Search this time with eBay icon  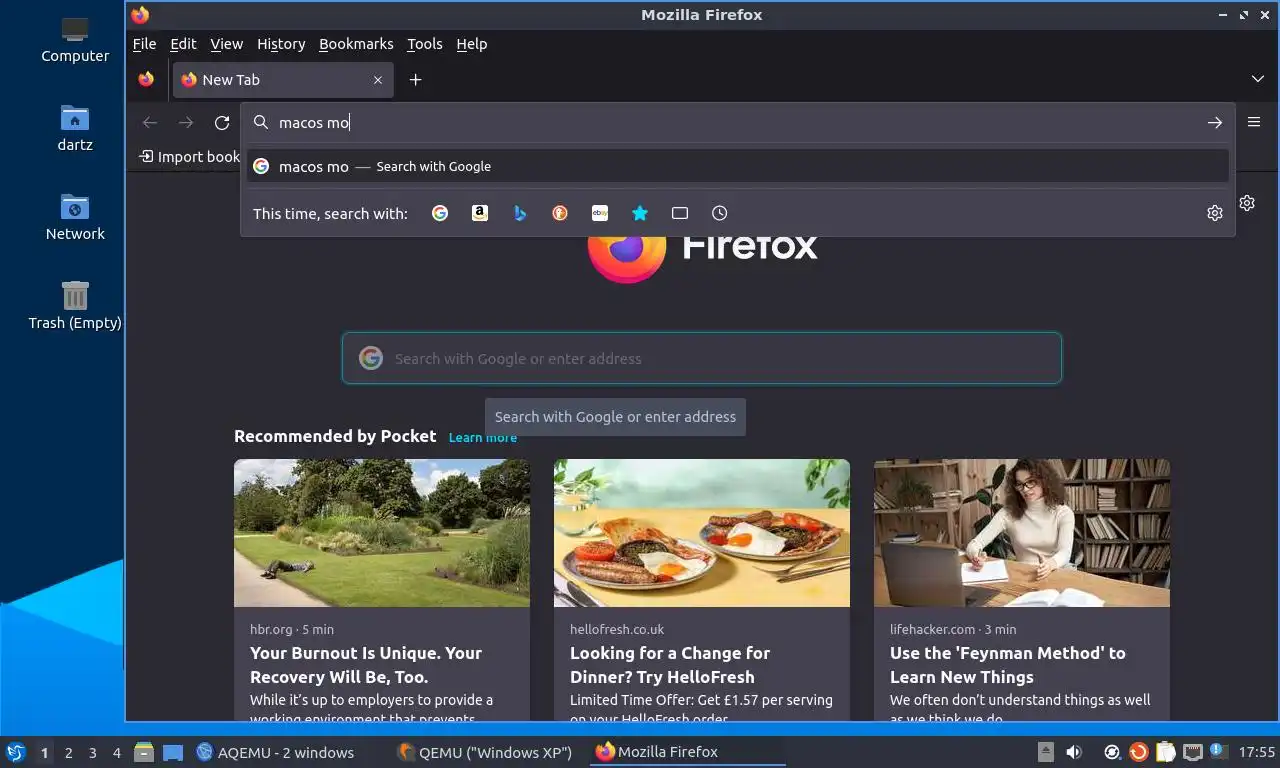click(x=600, y=213)
